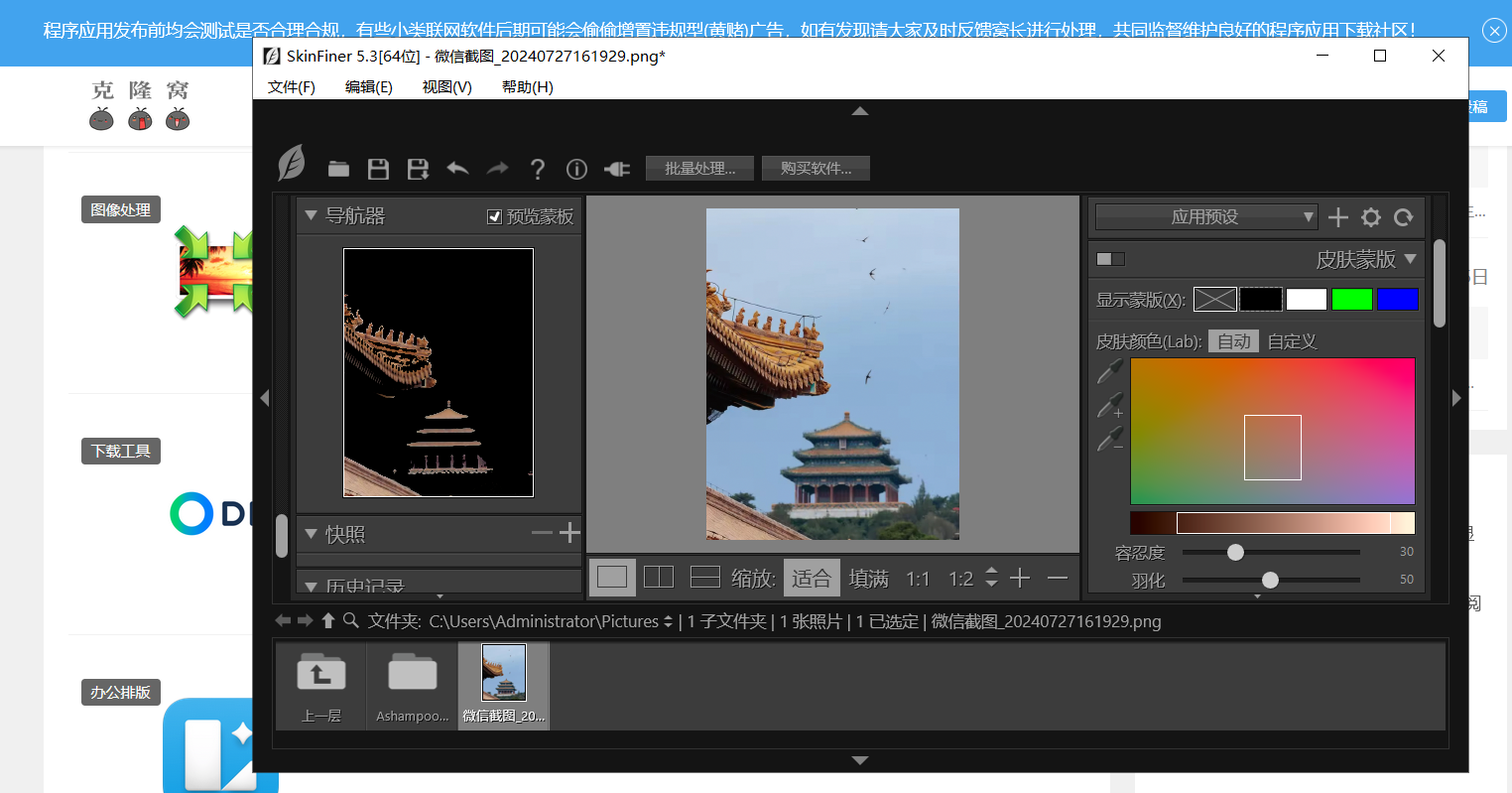Screen dimensions: 1512x793
Task: Click the plug-in connector icon
Action: point(617,169)
